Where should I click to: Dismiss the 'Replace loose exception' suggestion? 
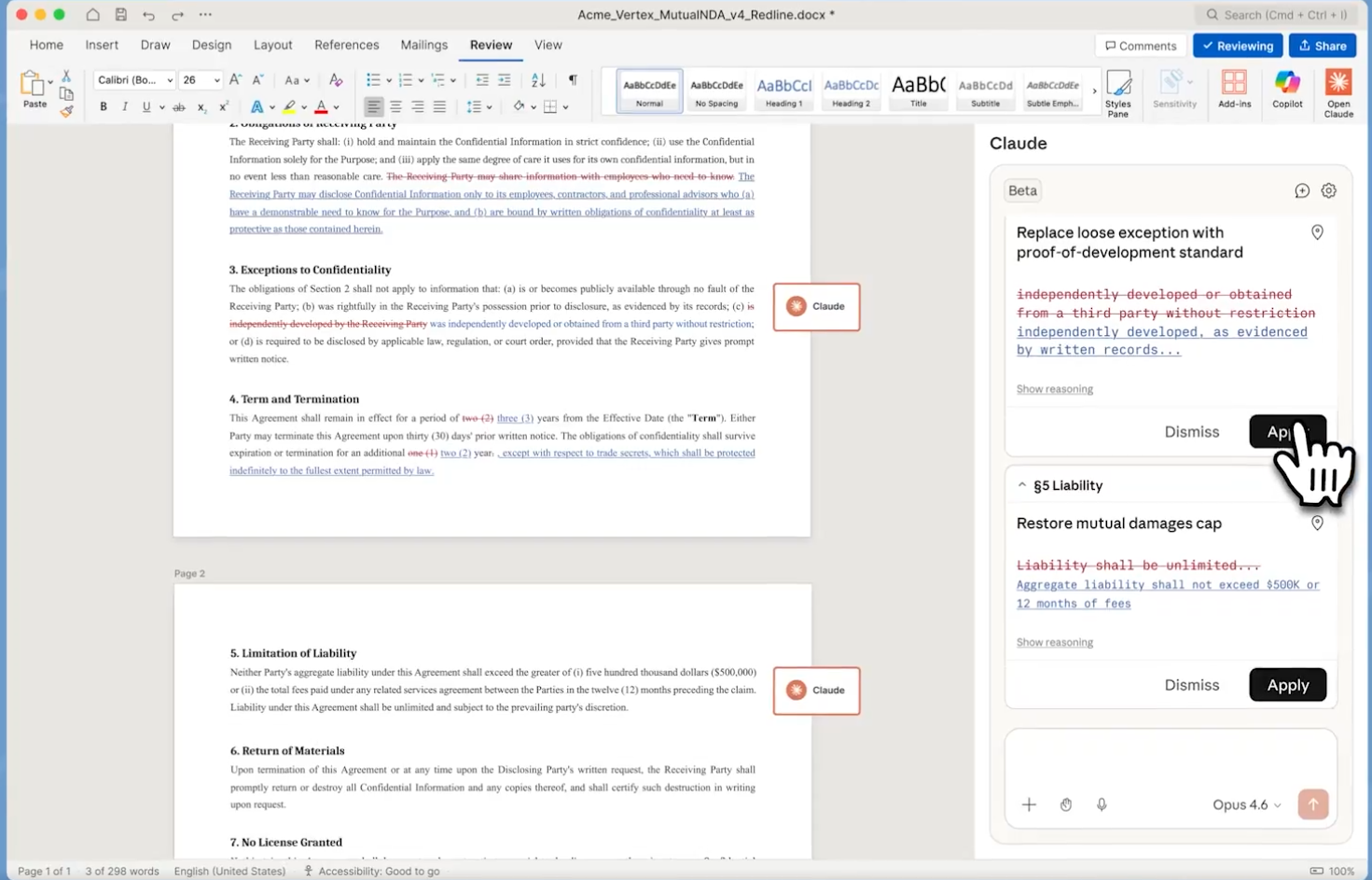coord(1192,432)
